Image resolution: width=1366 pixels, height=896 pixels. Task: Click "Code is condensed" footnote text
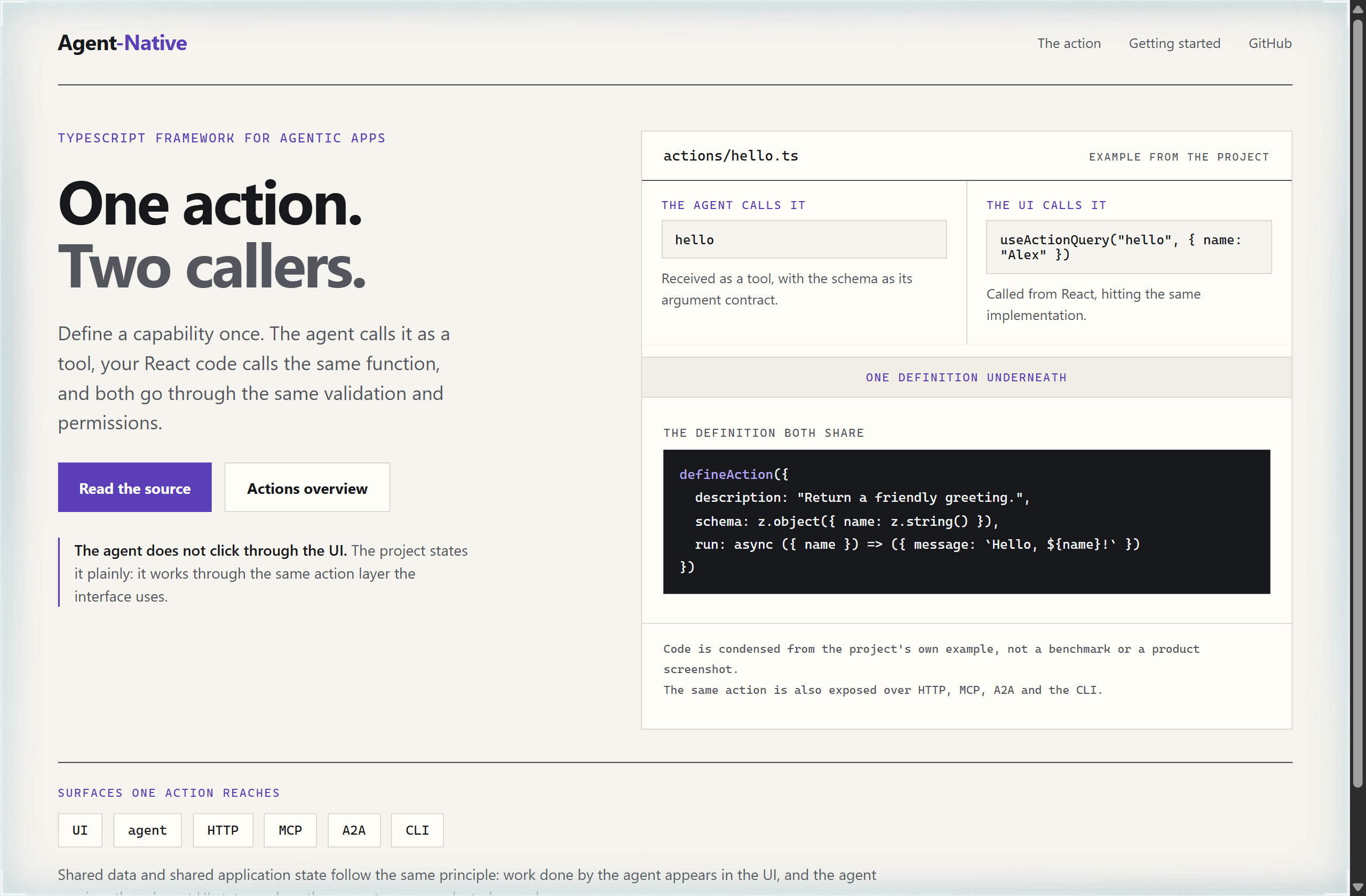(x=931, y=659)
